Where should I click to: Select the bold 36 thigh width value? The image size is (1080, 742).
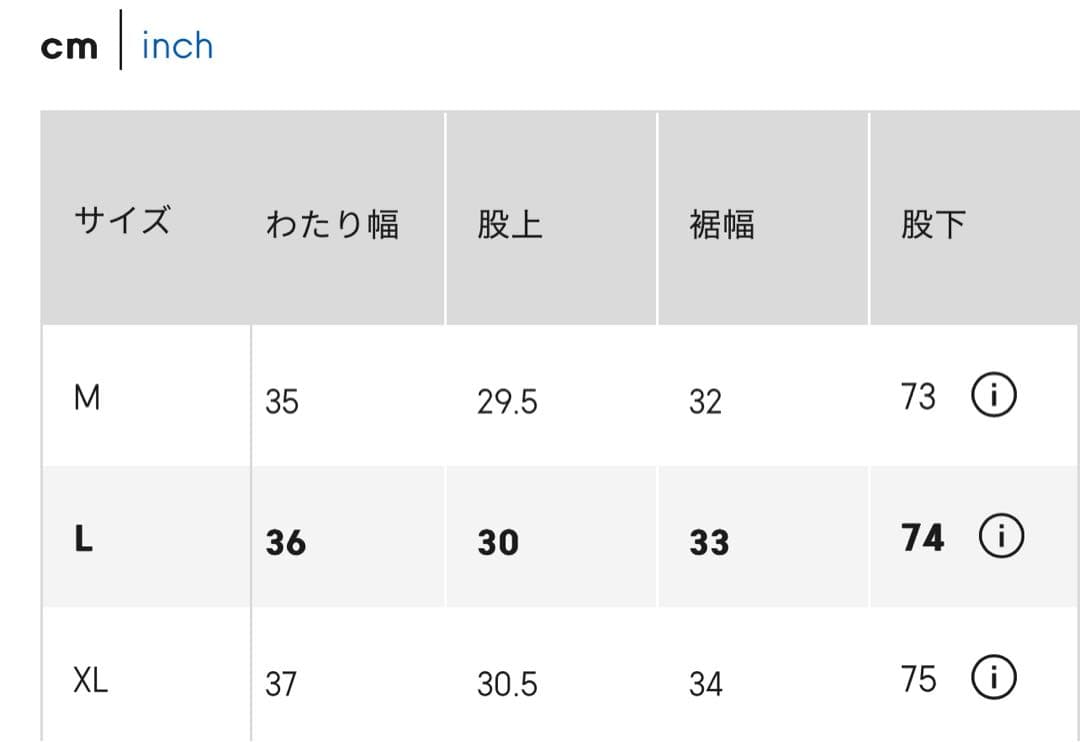click(x=286, y=543)
